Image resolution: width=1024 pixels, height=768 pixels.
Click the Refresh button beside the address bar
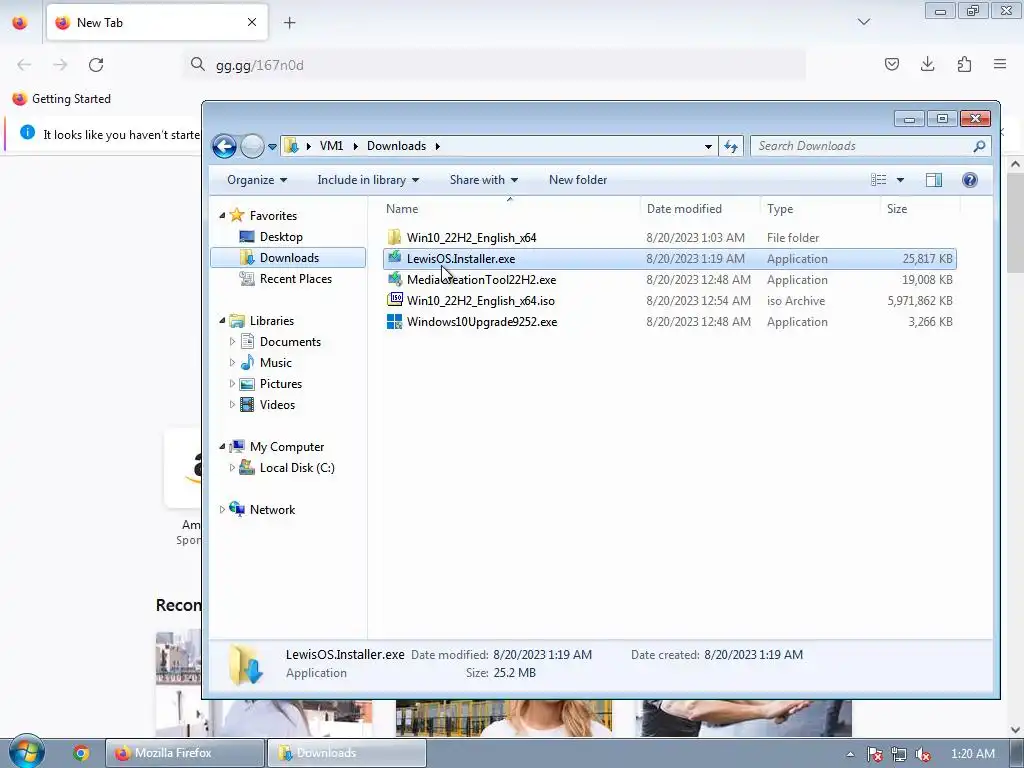click(730, 146)
